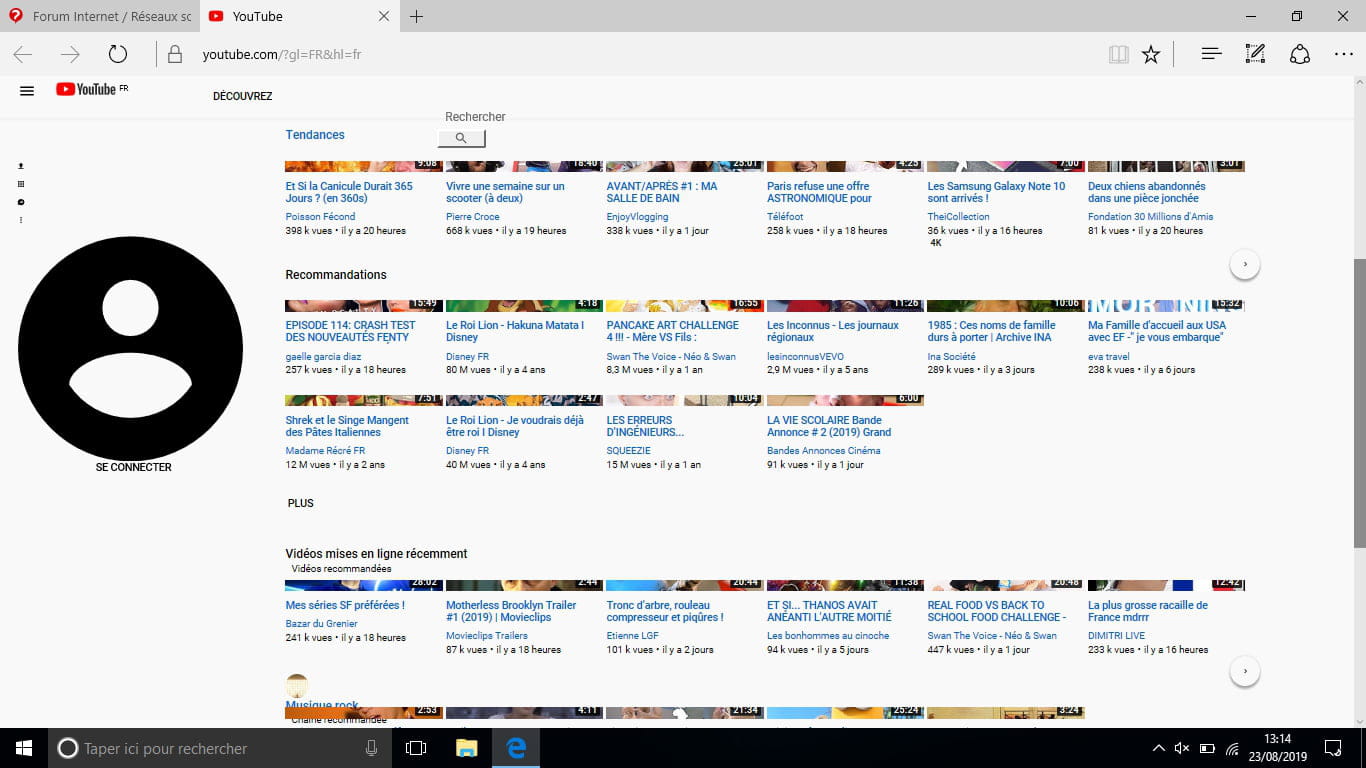
Task: Open Task View in the taskbar
Action: pos(416,748)
